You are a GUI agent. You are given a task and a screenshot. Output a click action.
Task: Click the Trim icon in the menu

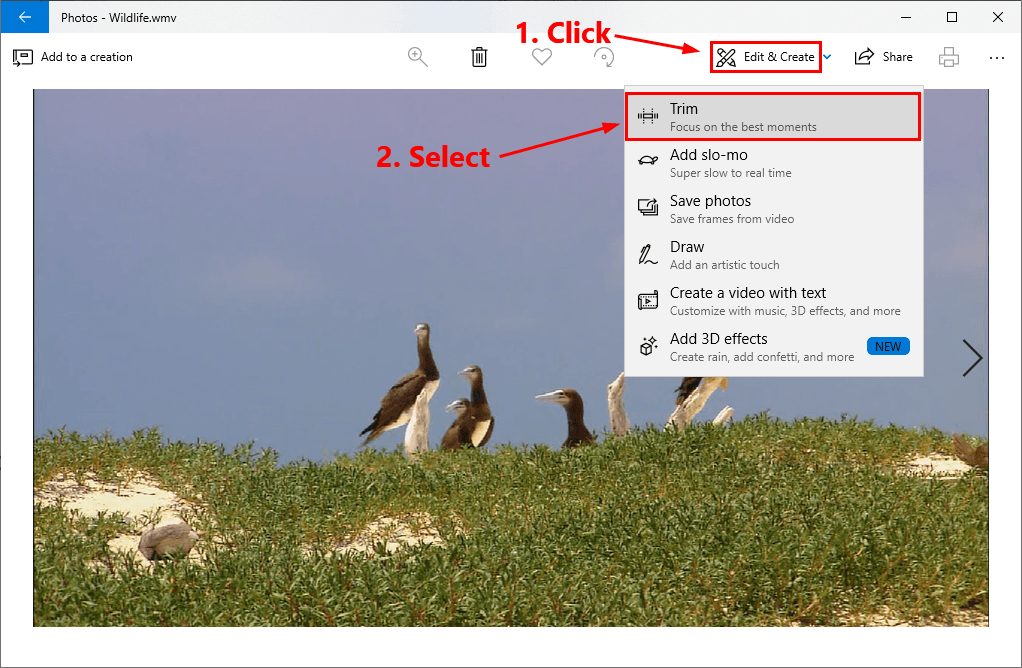pyautogui.click(x=648, y=117)
